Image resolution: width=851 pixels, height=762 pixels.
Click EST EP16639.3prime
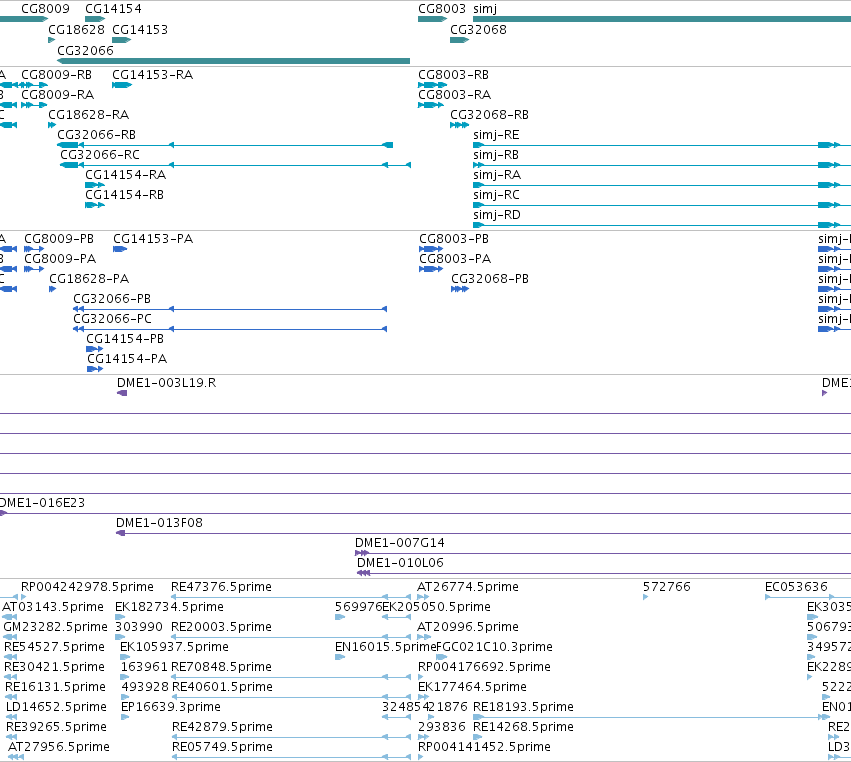point(170,707)
